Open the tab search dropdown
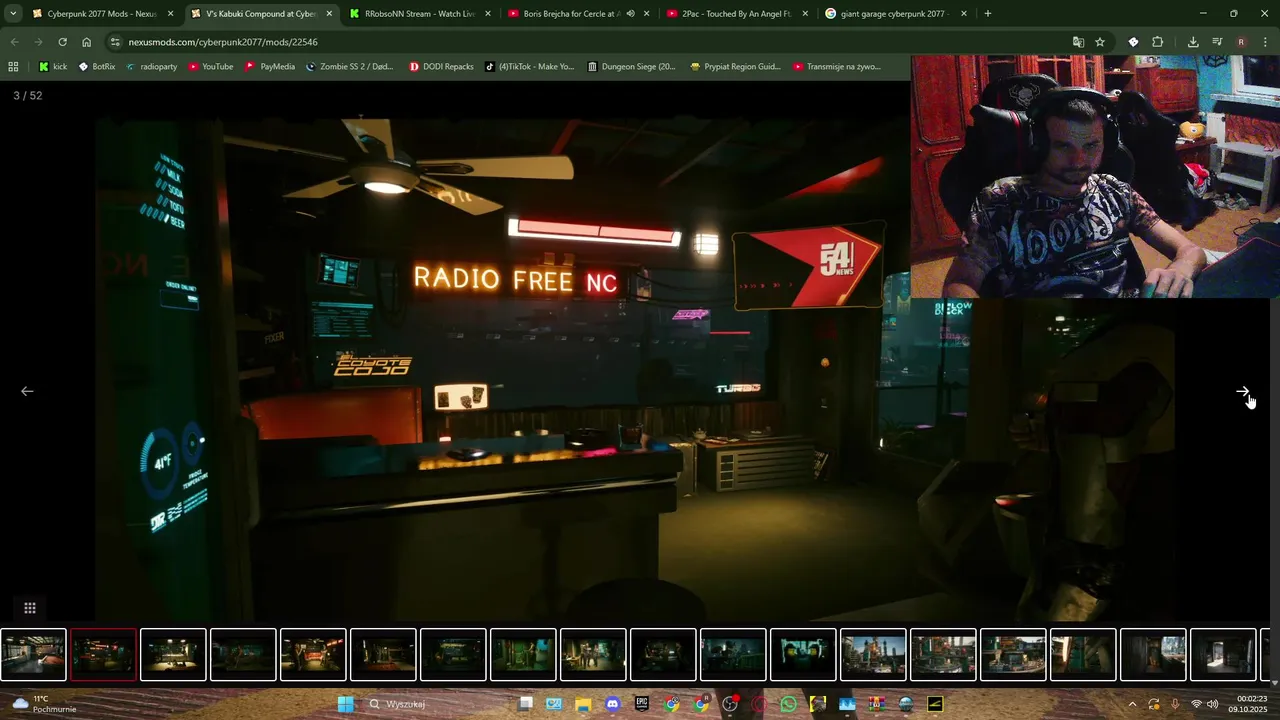The height and width of the screenshot is (720, 1280). (x=13, y=14)
